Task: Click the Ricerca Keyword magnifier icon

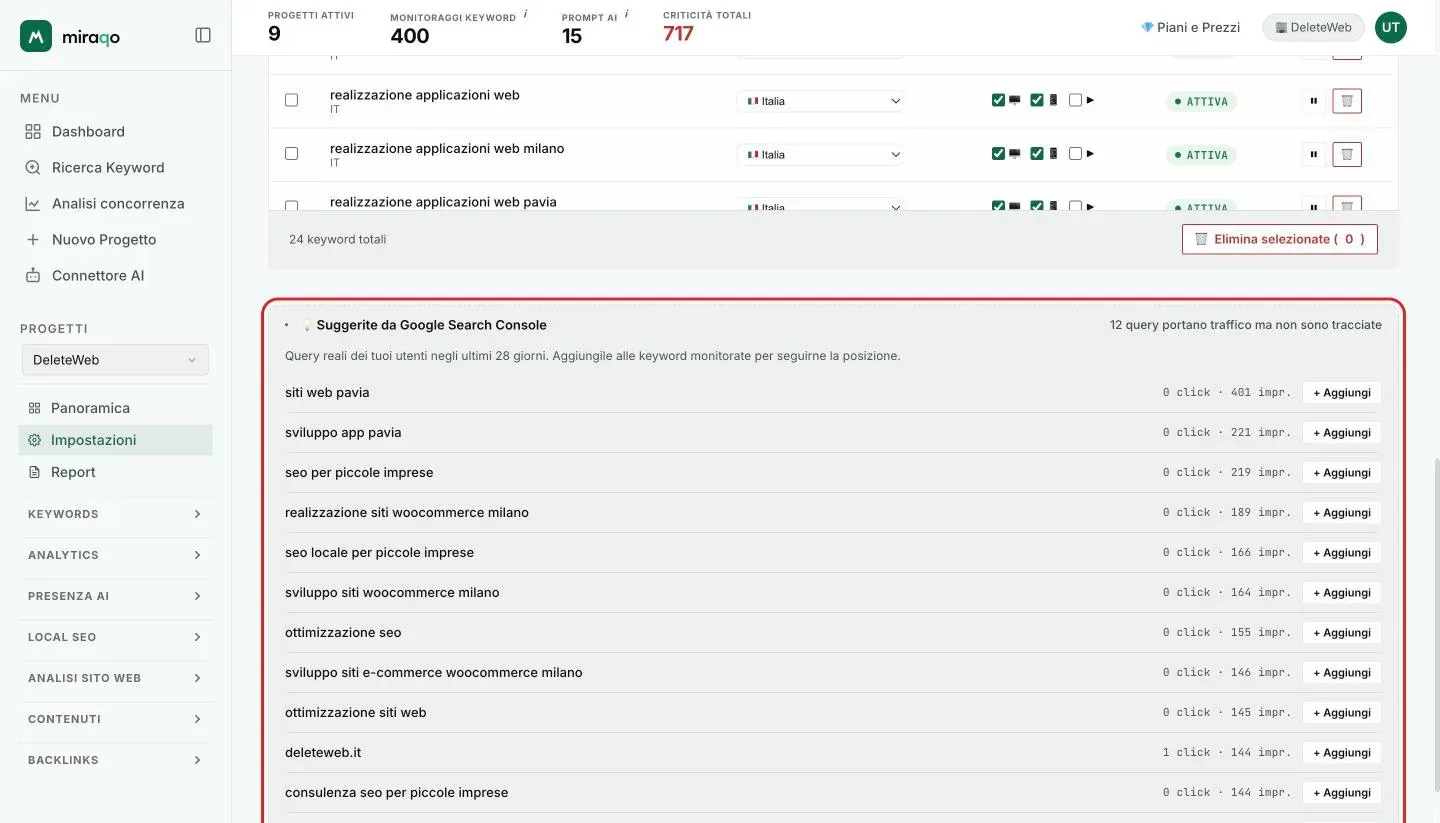Action: pyautogui.click(x=33, y=167)
